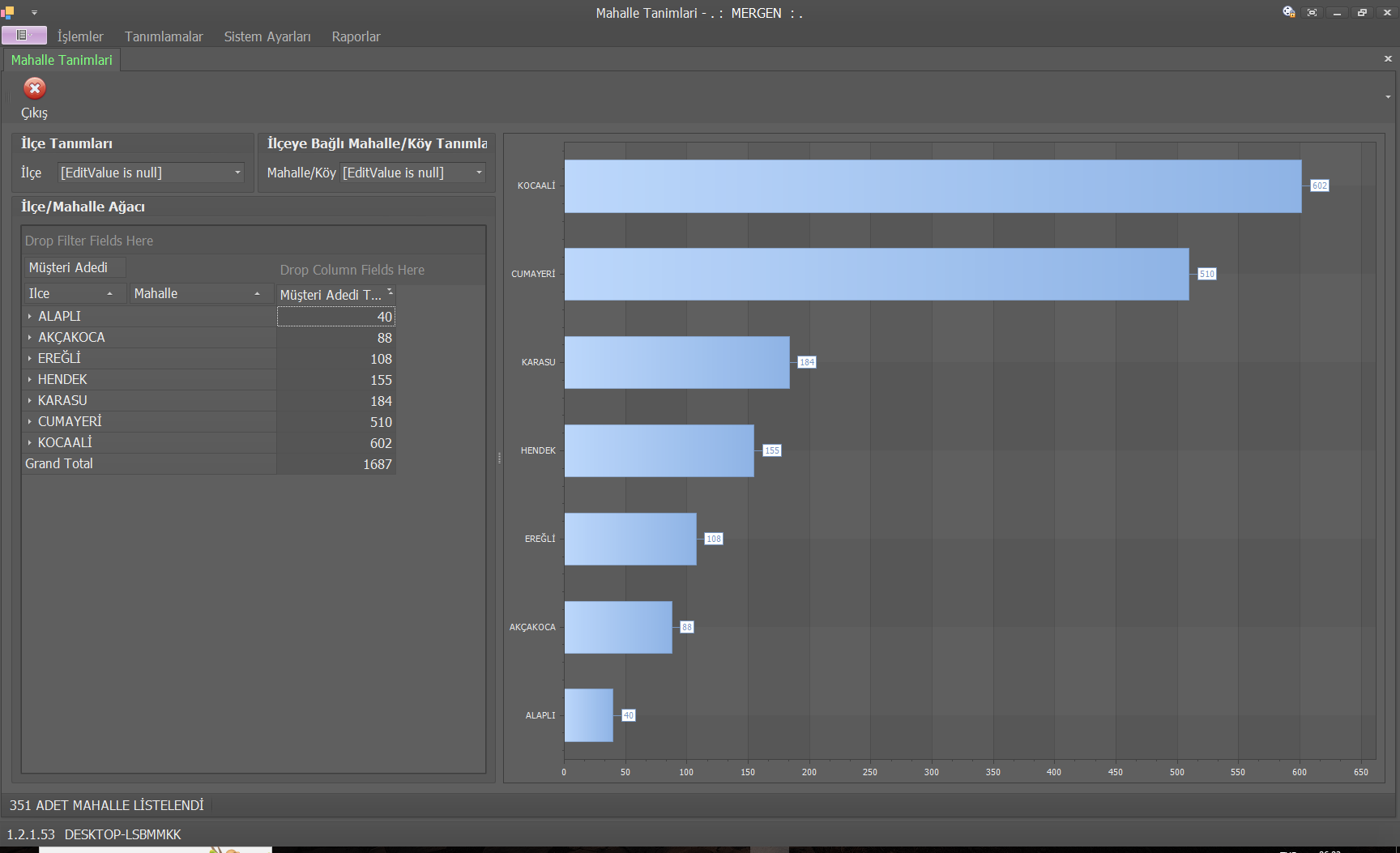The height and width of the screenshot is (853, 1400).
Task: Expand the ALAPLI row in the tree
Action: (x=30, y=317)
